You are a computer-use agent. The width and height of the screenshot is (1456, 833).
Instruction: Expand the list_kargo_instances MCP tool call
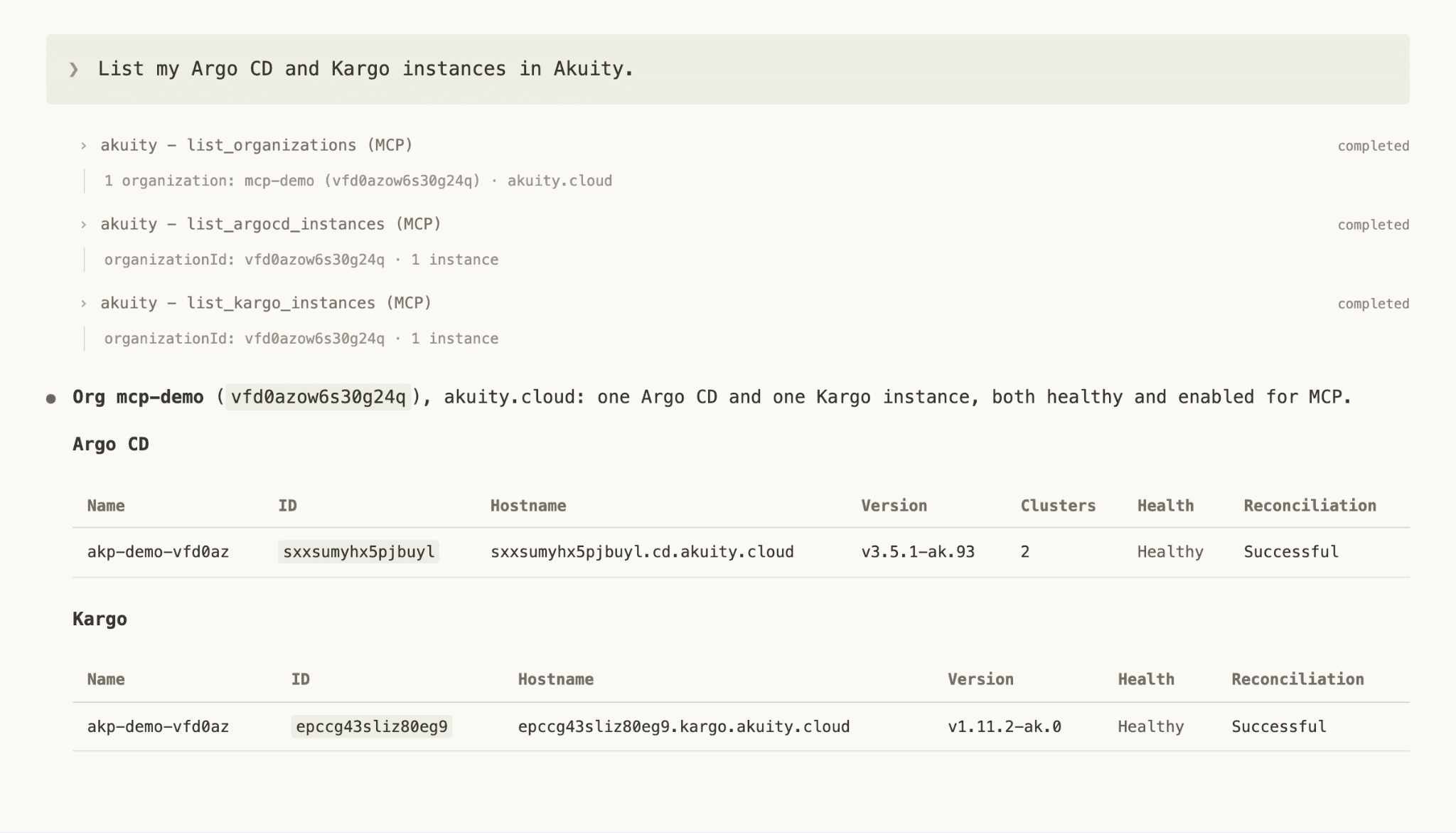[84, 304]
